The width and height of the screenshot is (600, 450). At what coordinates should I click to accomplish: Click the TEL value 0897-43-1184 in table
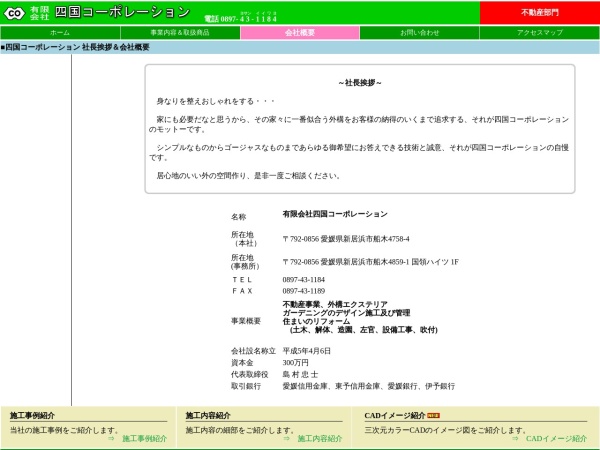pos(303,280)
